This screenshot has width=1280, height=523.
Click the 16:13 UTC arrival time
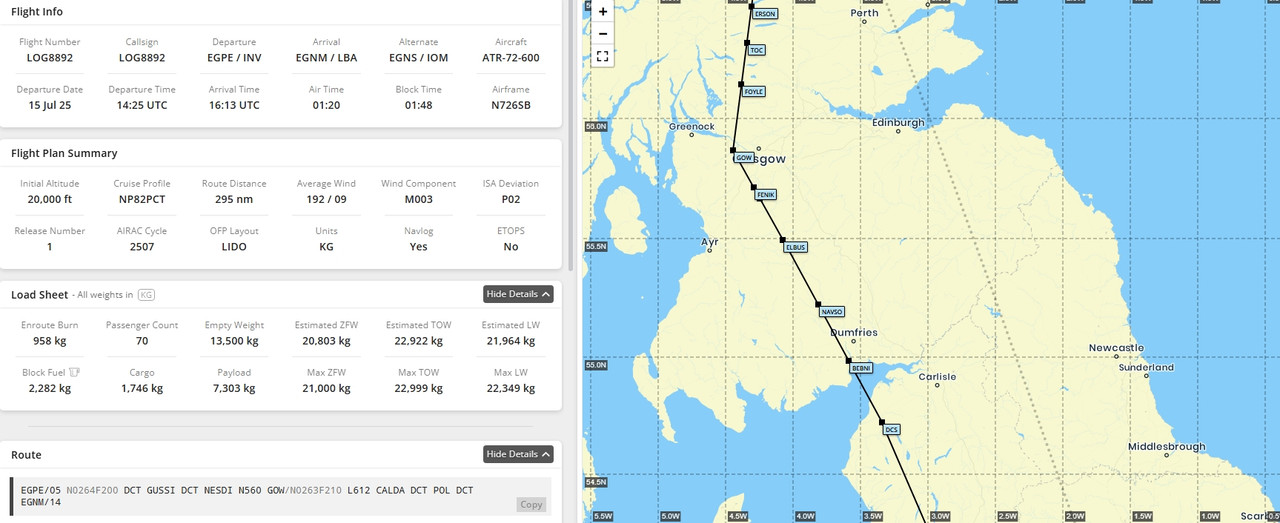coord(234,105)
